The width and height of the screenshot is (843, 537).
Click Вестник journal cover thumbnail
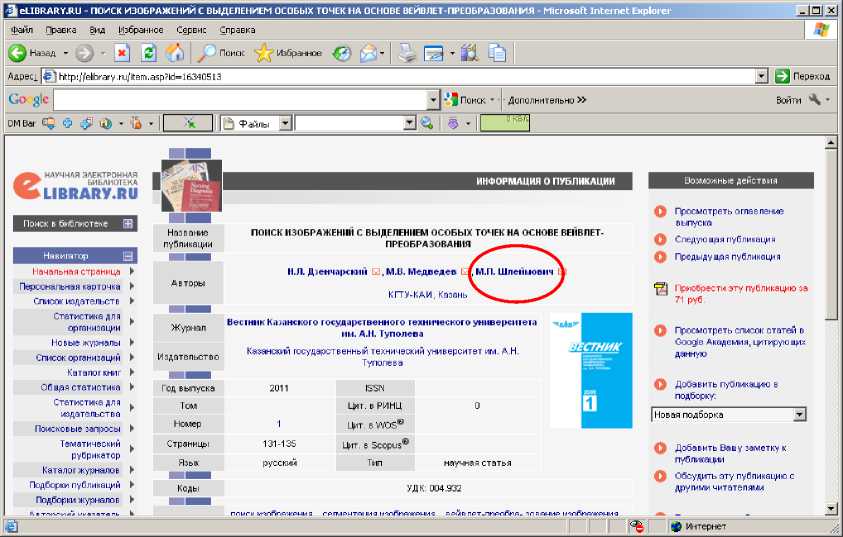click(x=591, y=370)
